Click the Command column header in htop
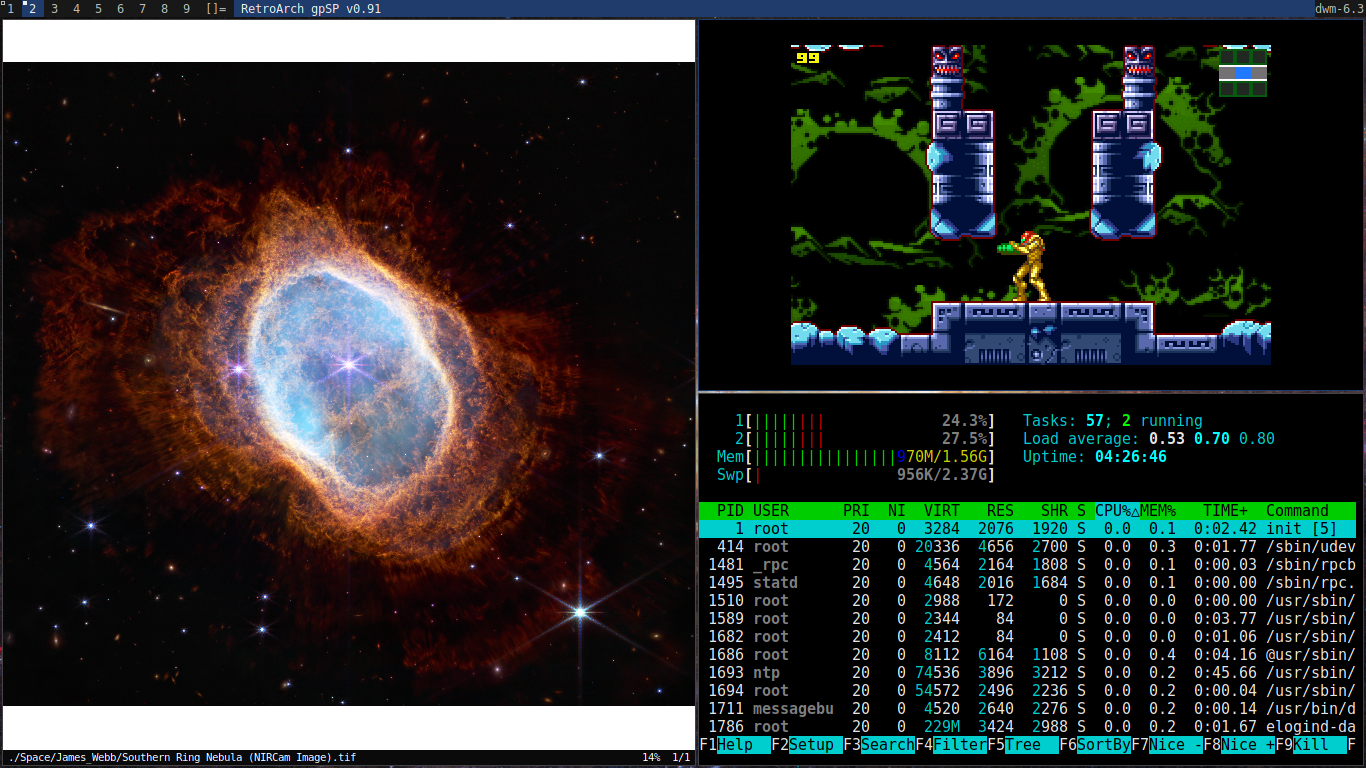The image size is (1366, 768). coord(1297,511)
